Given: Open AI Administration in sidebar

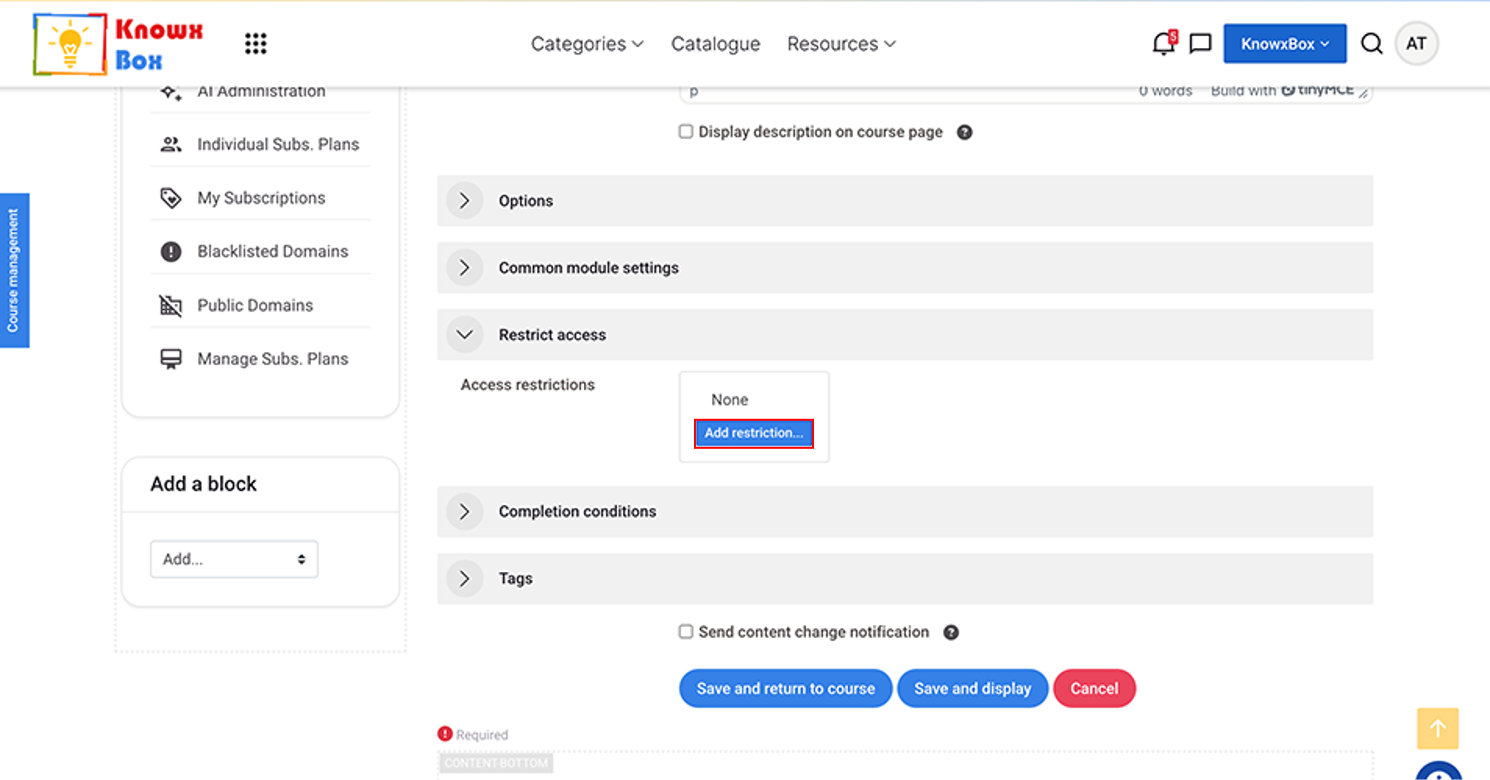Looking at the screenshot, I should click(261, 91).
